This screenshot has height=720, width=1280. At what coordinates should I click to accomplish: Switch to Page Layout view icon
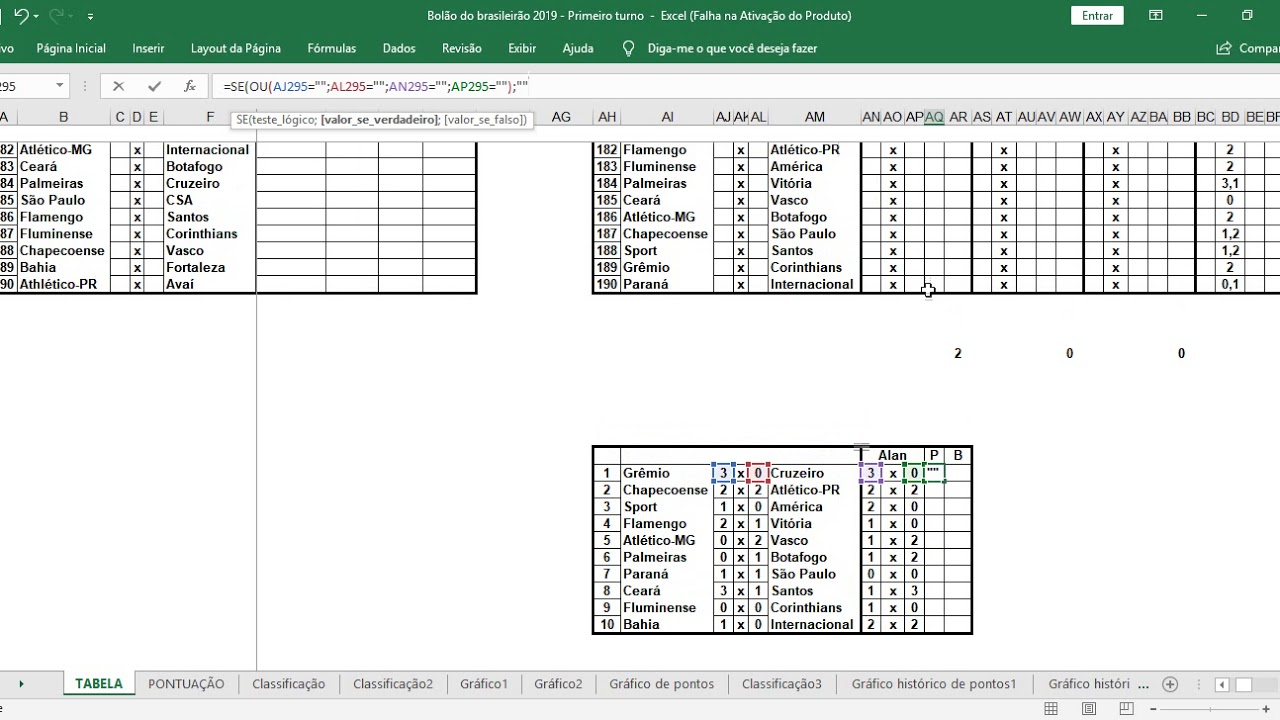point(1087,709)
